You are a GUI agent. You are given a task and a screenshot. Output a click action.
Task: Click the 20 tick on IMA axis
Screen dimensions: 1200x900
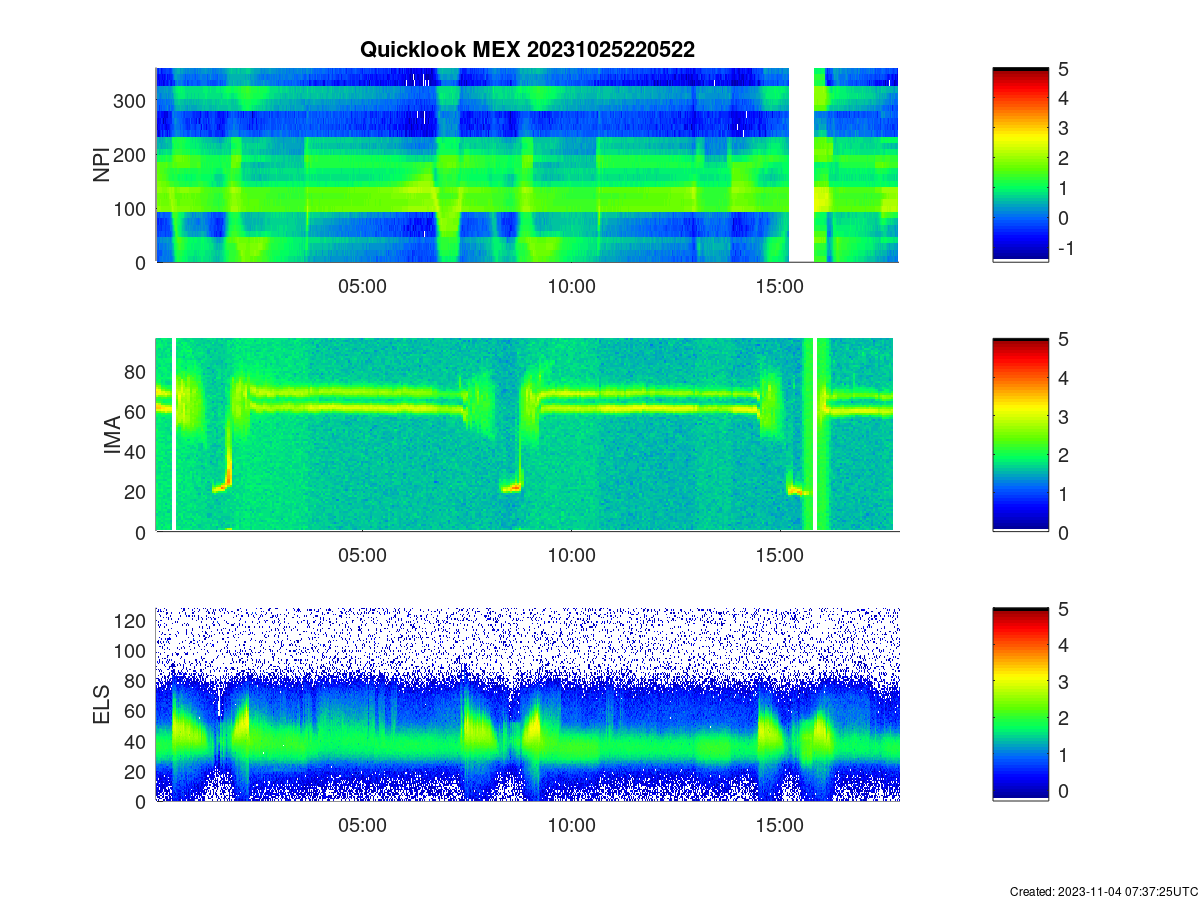[137, 492]
